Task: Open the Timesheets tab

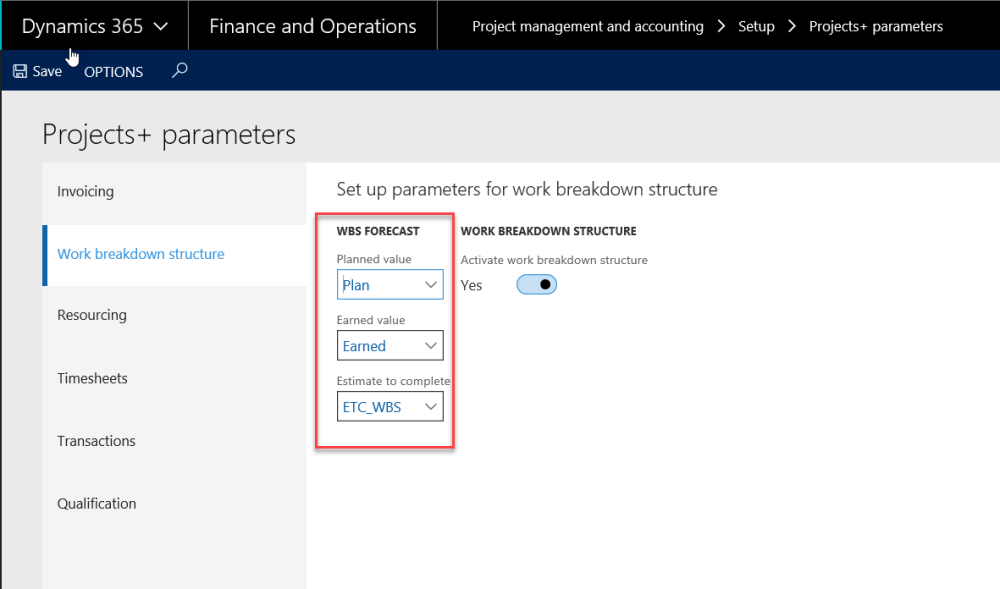Action: [x=93, y=378]
